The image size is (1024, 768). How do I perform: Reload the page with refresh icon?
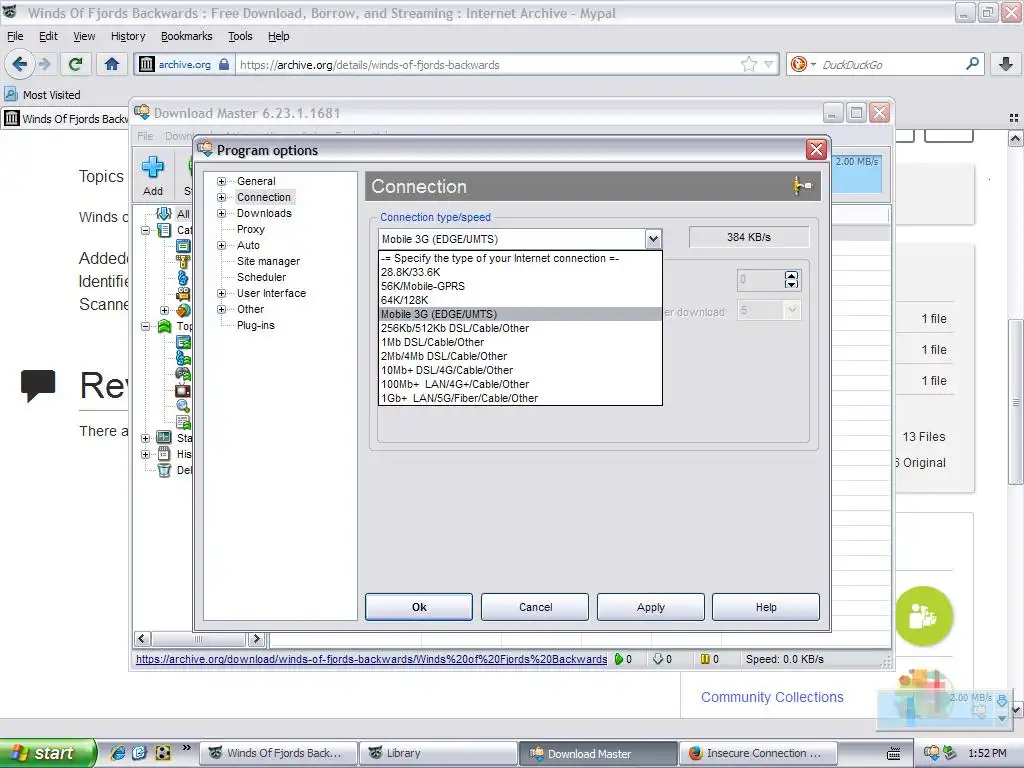[76, 64]
